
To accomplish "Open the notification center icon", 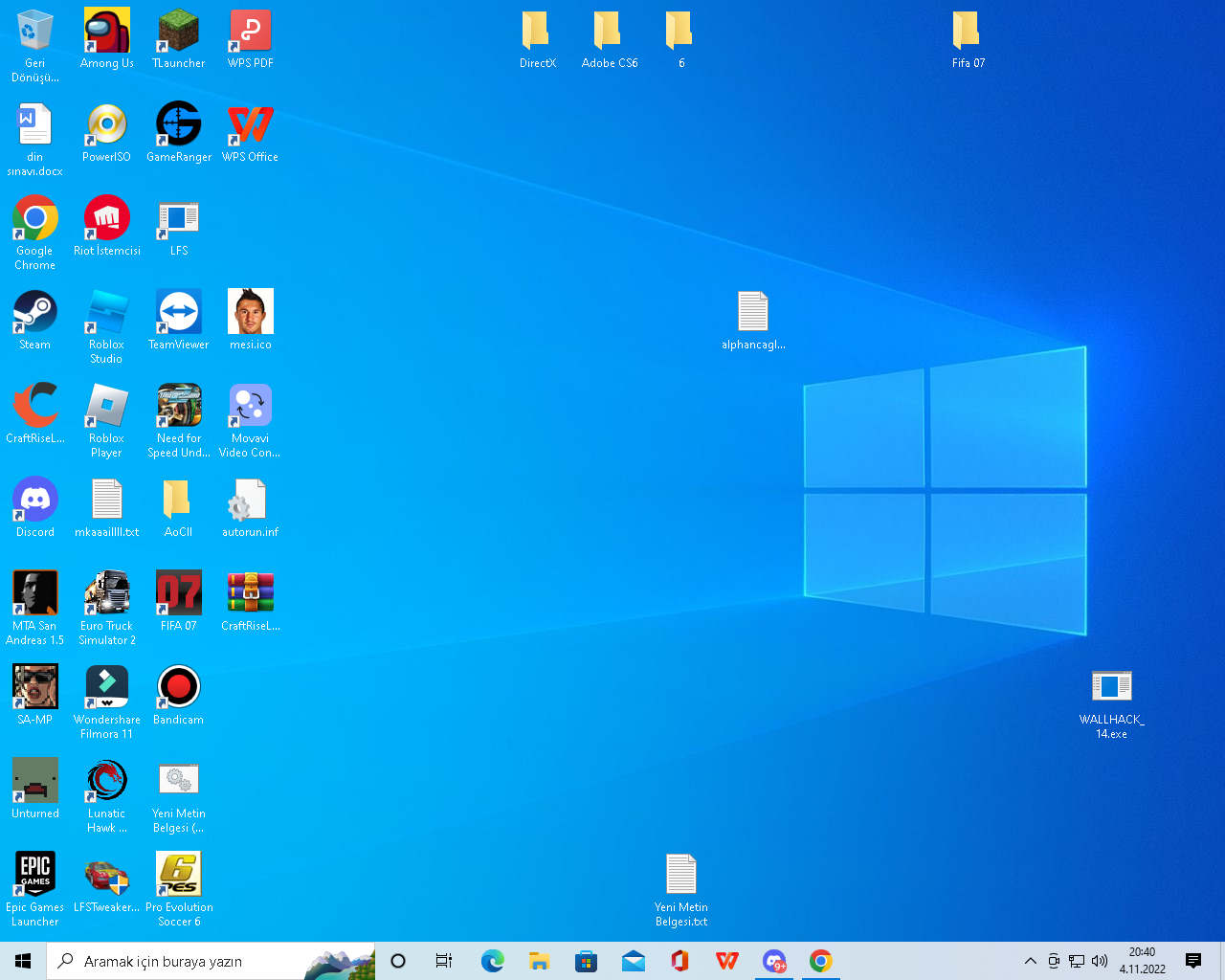I will pyautogui.click(x=1192, y=961).
